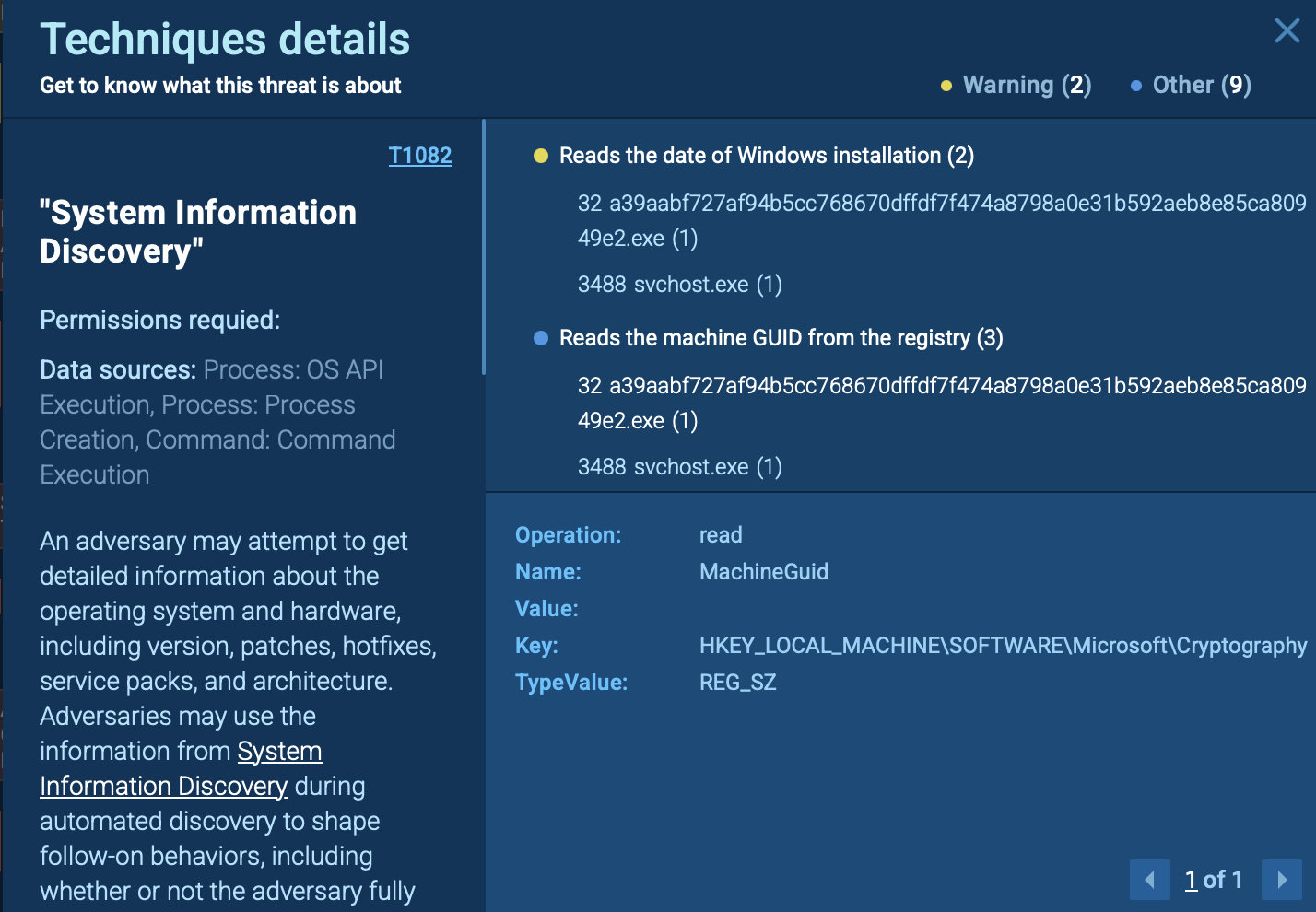The image size is (1316, 912).
Task: Open the T1082 technique link
Action: (x=420, y=156)
